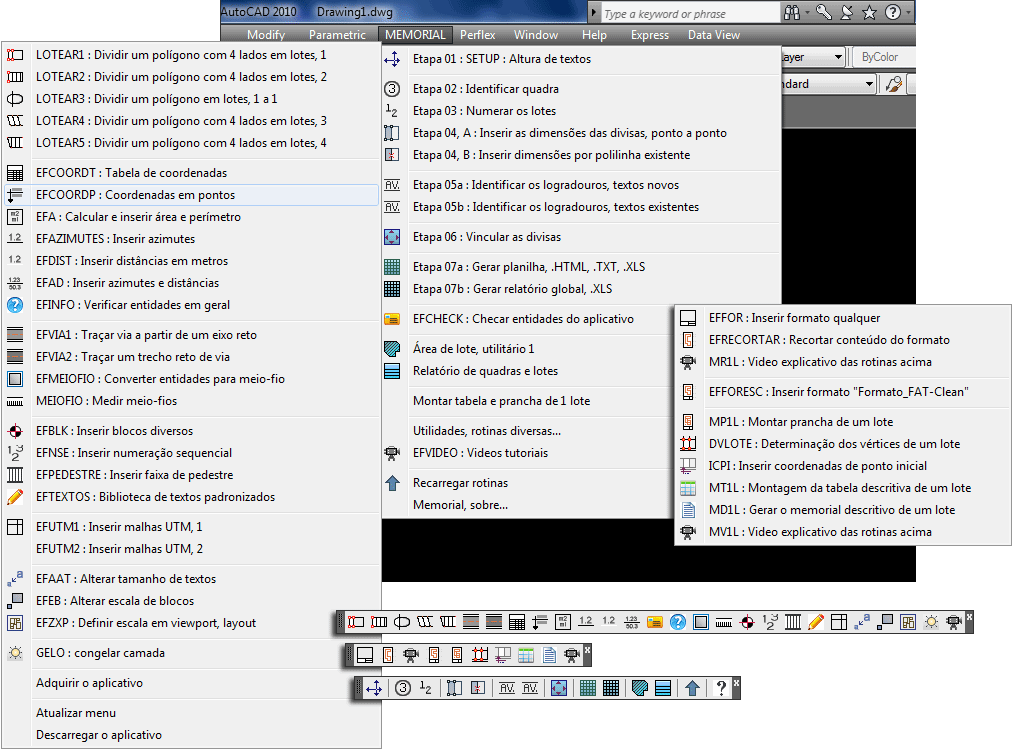Expand the Standard style dropdown

(x=870, y=84)
